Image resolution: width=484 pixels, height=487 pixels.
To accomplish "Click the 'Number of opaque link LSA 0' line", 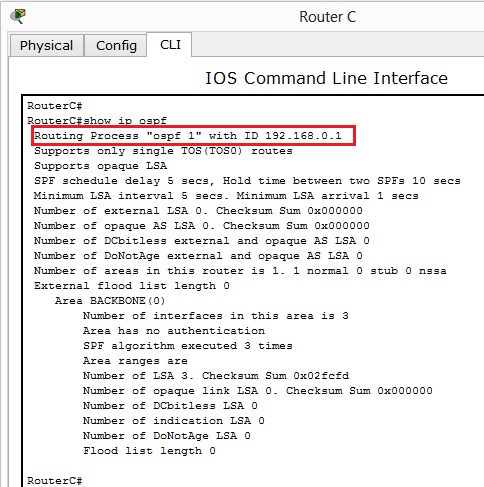I will (258, 391).
